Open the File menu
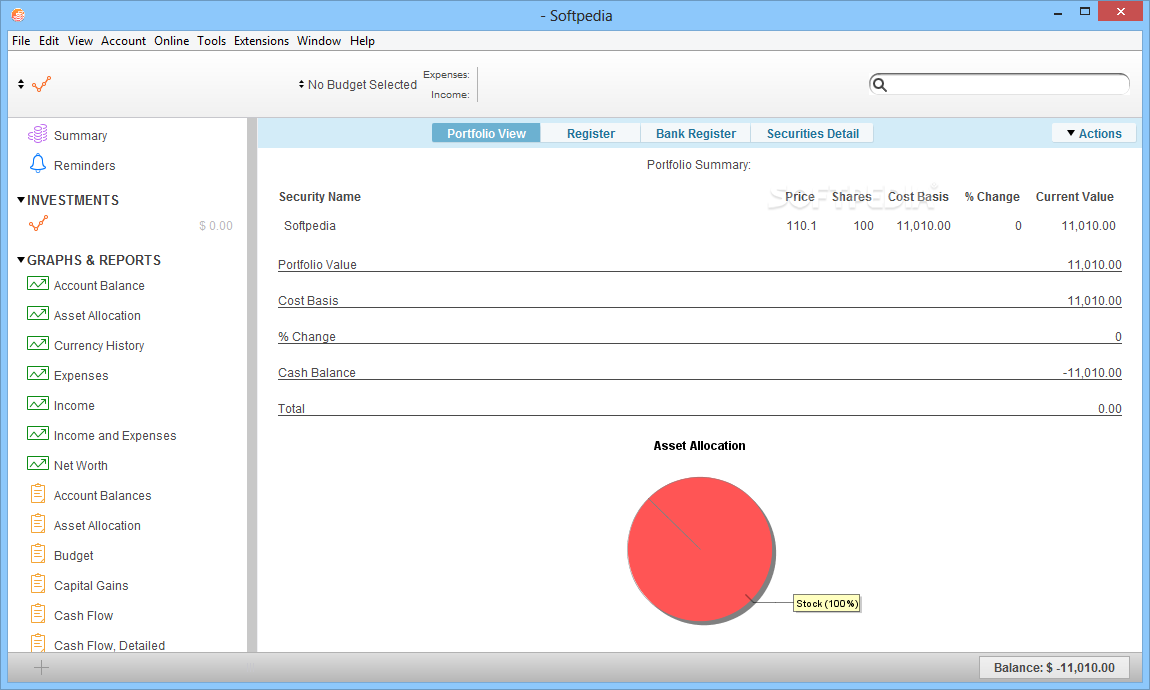This screenshot has height=690, width=1150. pos(21,41)
